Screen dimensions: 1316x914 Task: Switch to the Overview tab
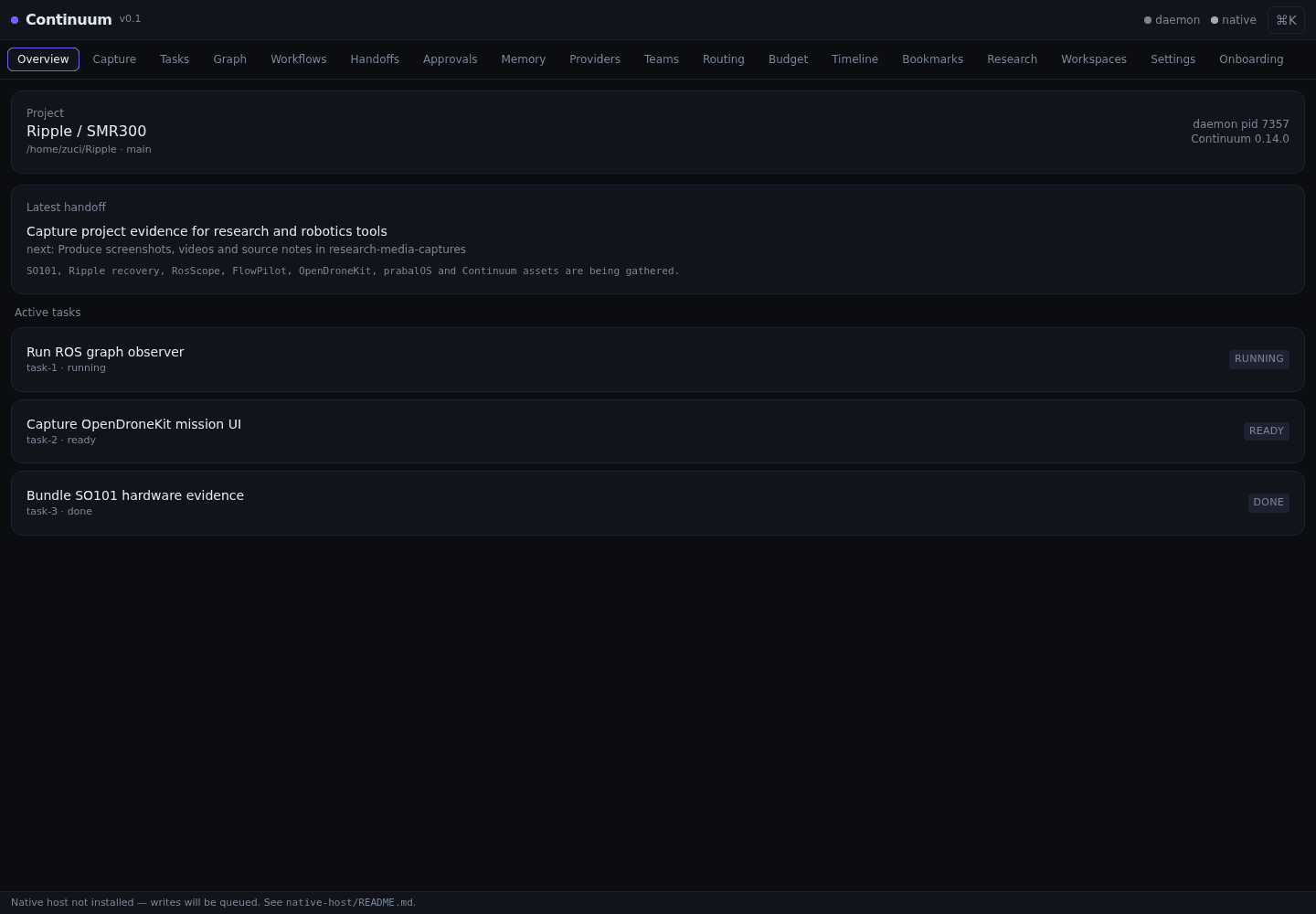[43, 59]
